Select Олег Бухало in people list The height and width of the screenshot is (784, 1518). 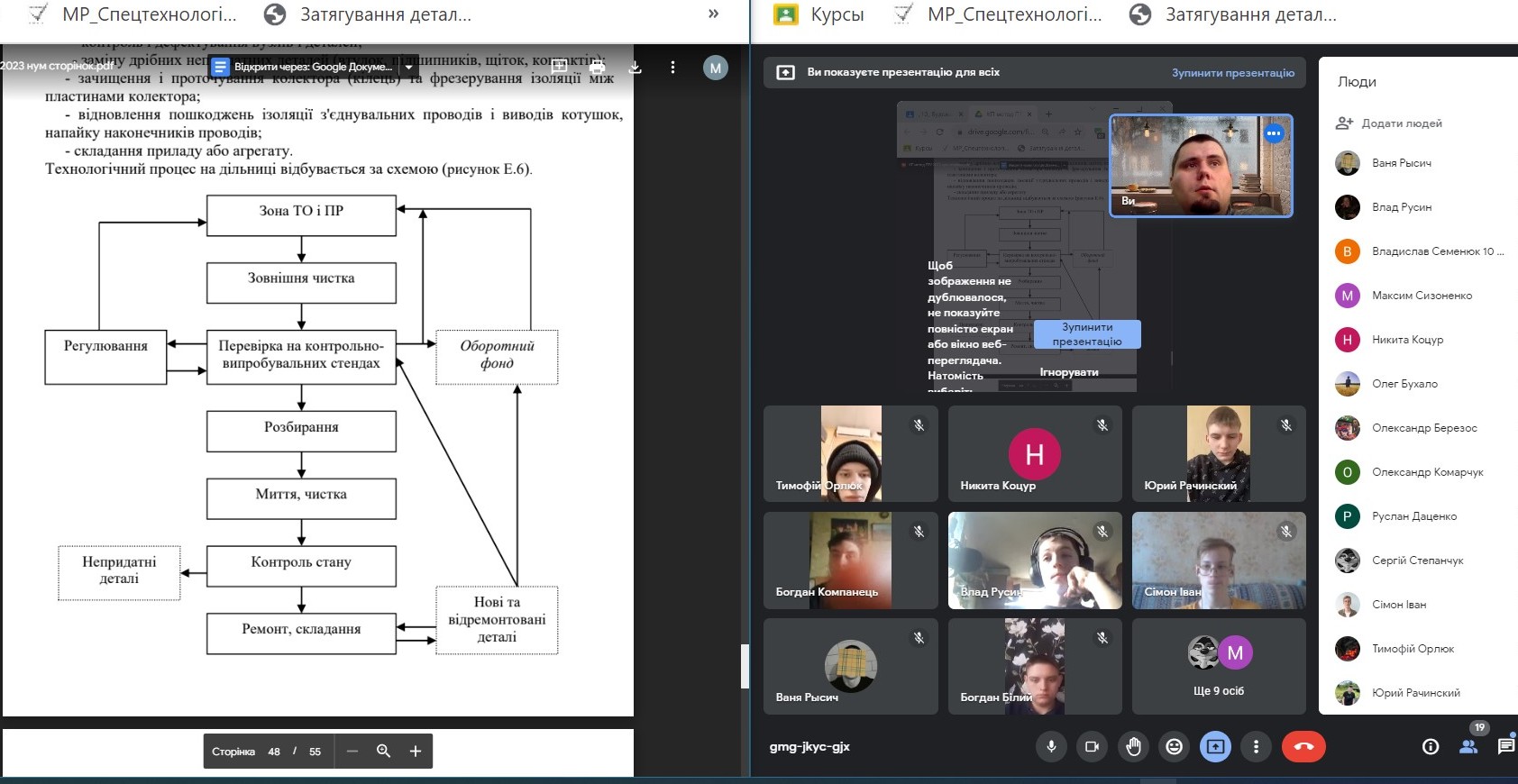[1417, 384]
